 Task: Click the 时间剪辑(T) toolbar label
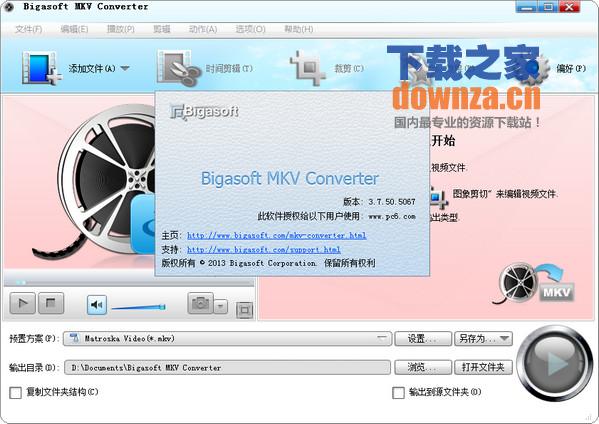(x=229, y=69)
